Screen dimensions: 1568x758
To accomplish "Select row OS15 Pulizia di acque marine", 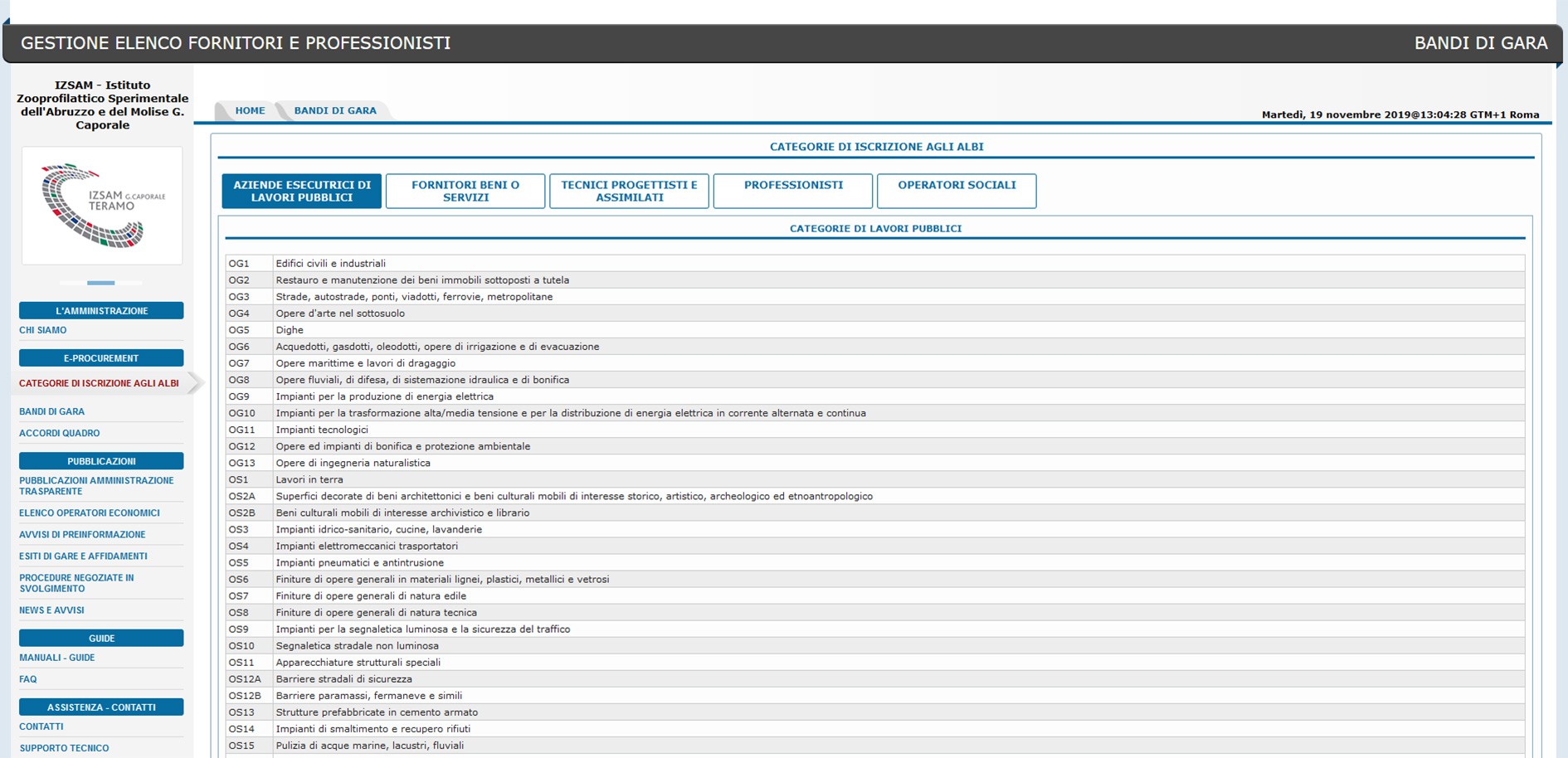I will click(x=875, y=744).
